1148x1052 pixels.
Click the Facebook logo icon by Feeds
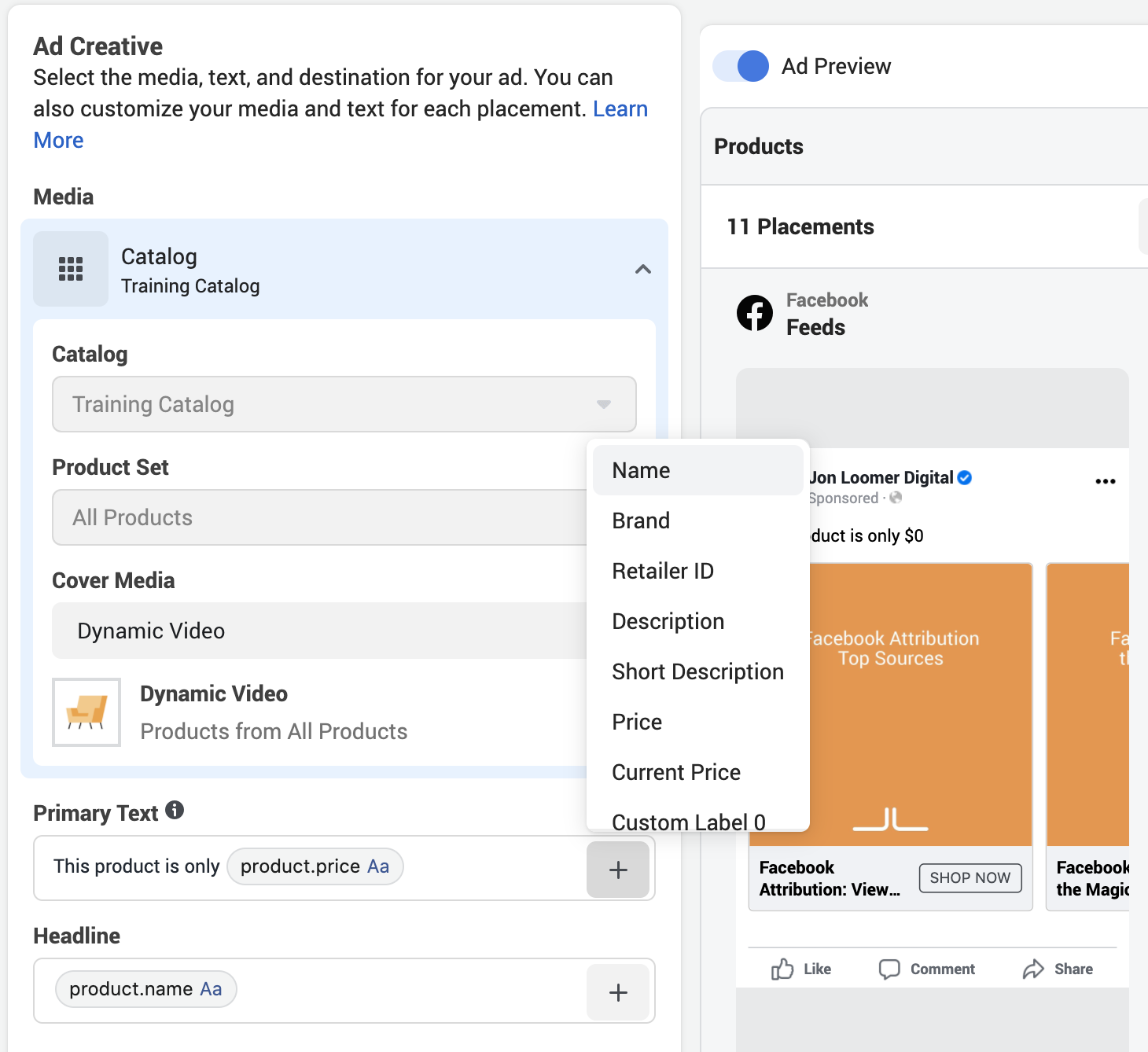755,313
